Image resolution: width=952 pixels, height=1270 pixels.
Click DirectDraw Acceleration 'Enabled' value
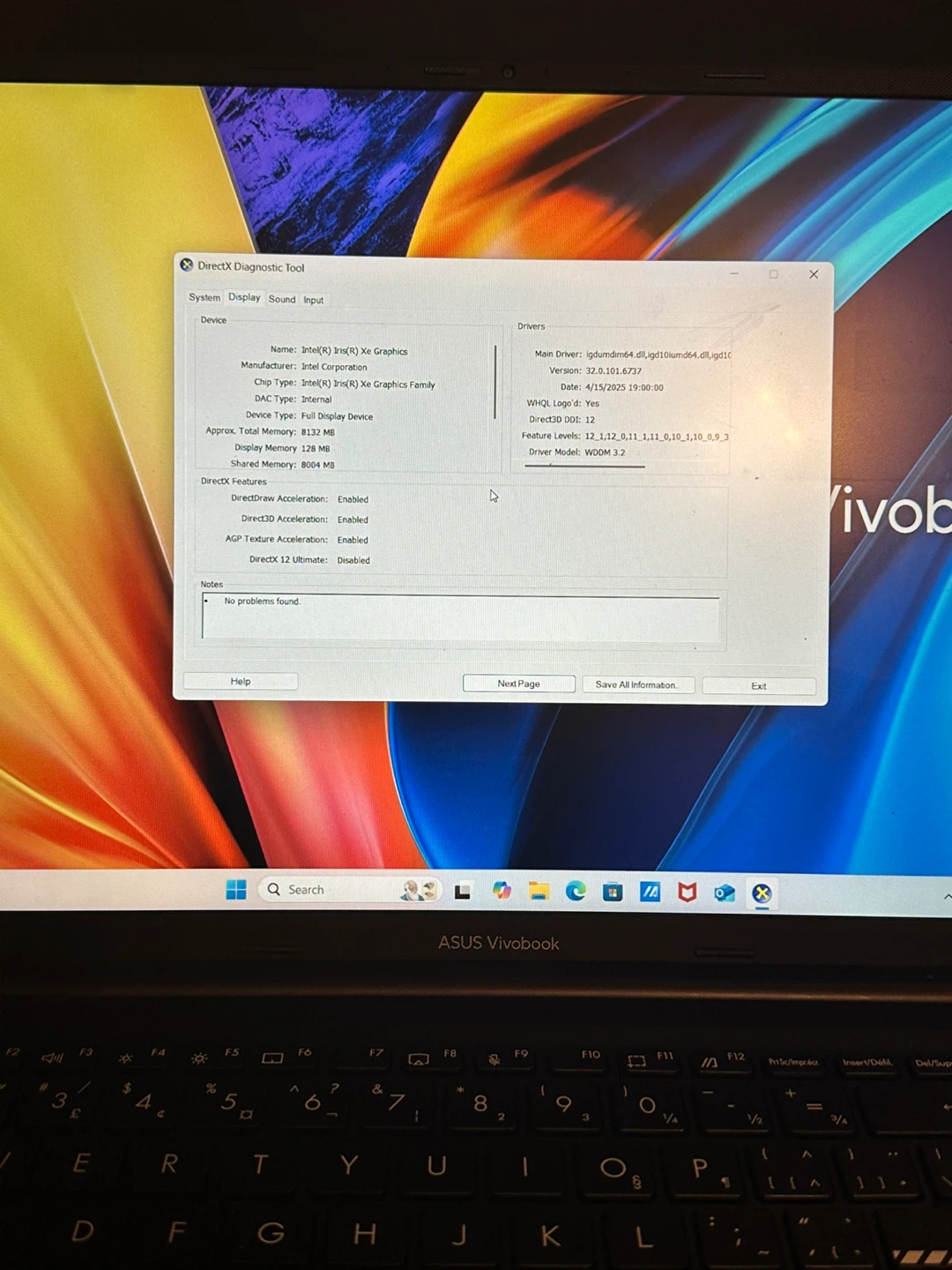click(x=353, y=499)
